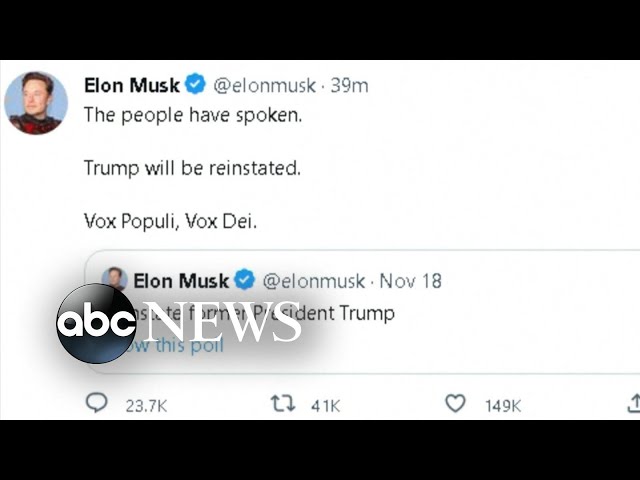Viewport: 640px width, 480px height.
Task: Click the verified badge inside the quoted tweet
Action: tap(244, 280)
